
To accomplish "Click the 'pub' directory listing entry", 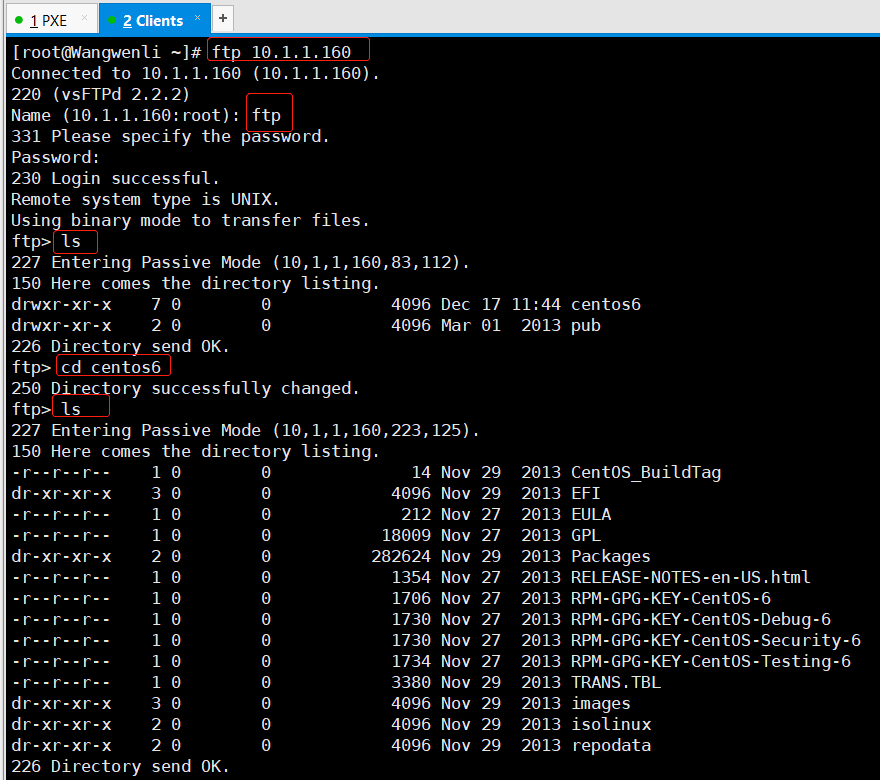I will pyautogui.click(x=585, y=326).
